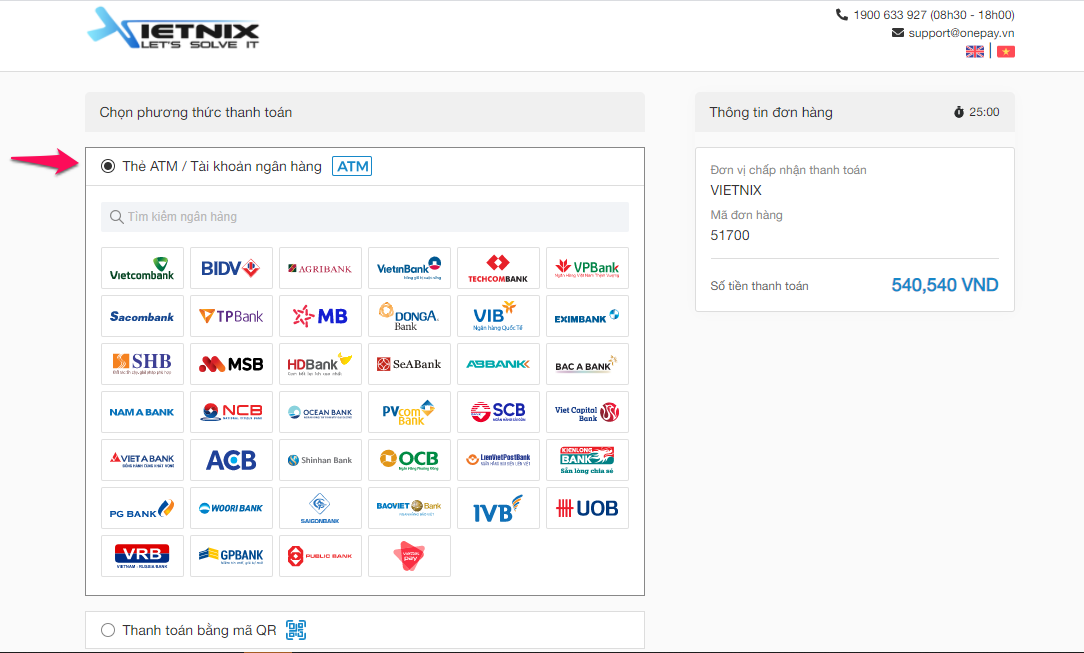Pick HDBank from the grid
The image size is (1084, 653).
coord(321,364)
